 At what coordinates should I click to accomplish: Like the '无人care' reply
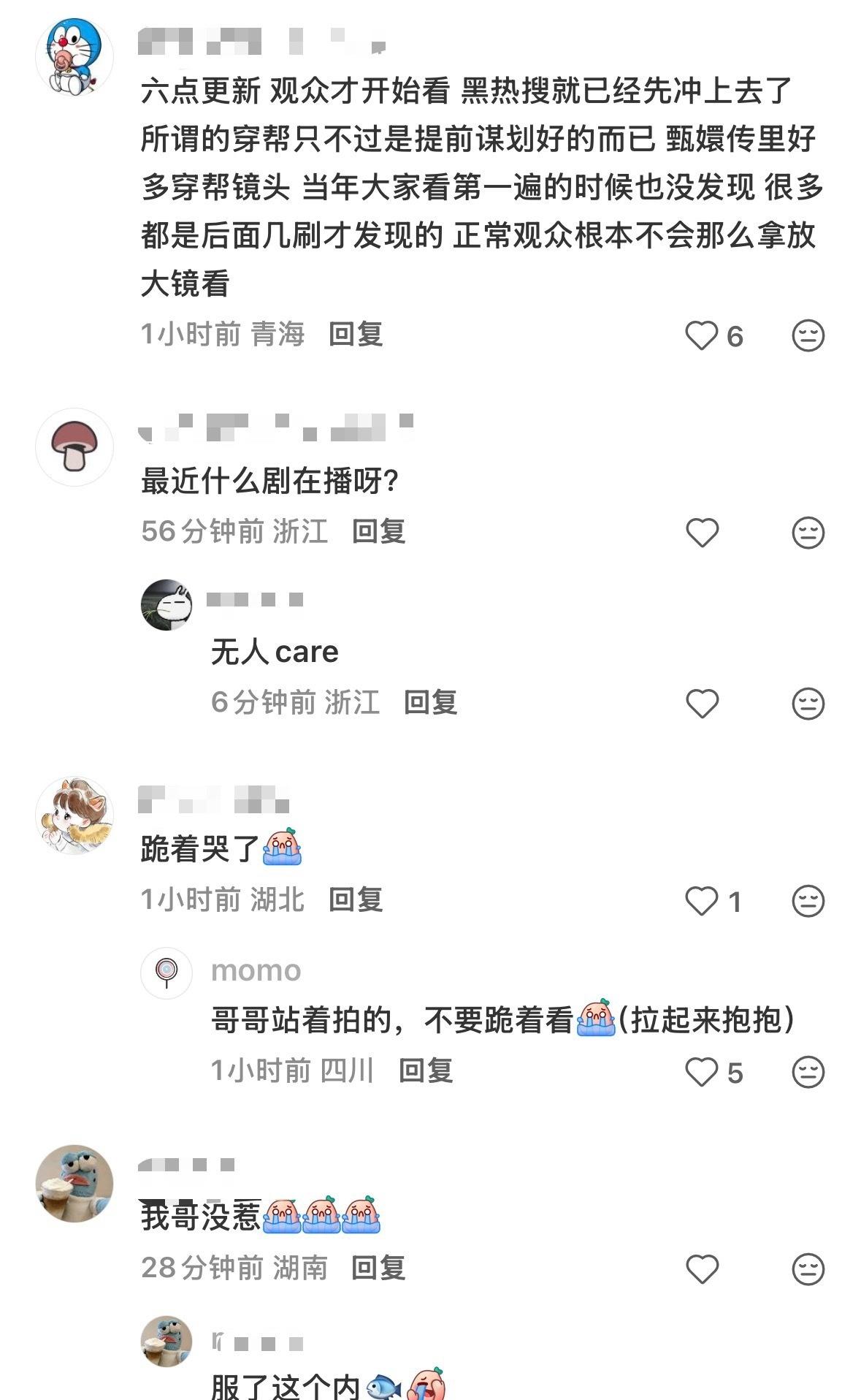pyautogui.click(x=702, y=704)
